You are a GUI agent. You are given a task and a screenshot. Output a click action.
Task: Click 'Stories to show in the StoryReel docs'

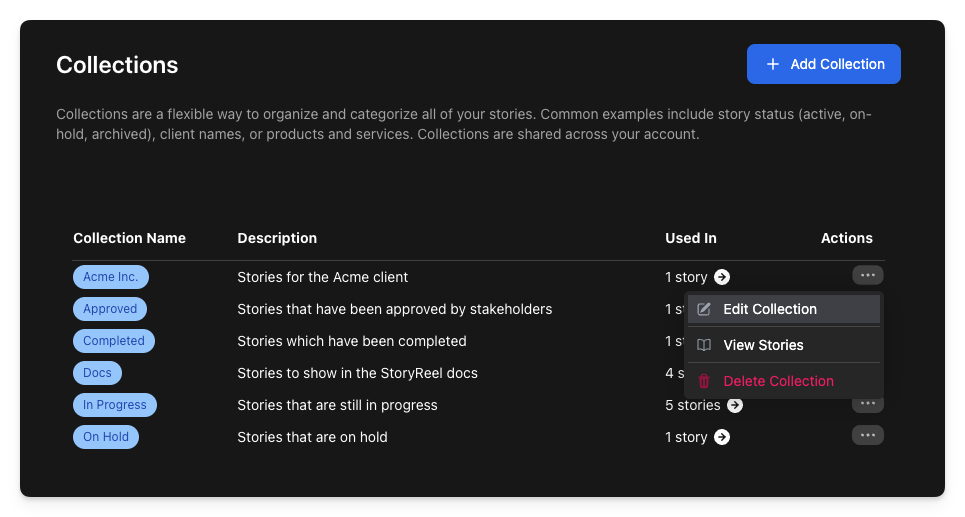(x=358, y=373)
